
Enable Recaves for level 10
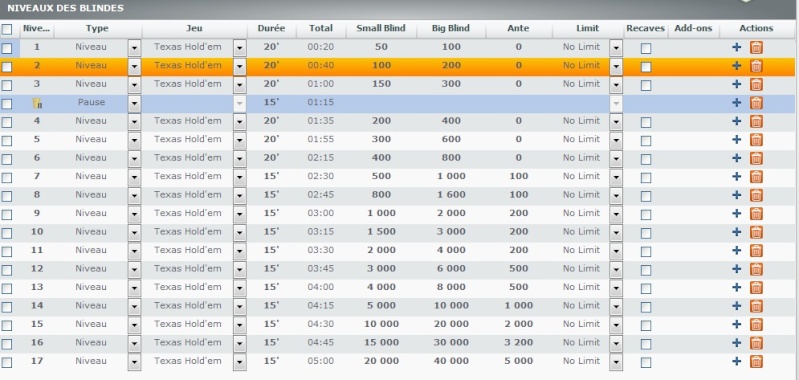(646, 233)
